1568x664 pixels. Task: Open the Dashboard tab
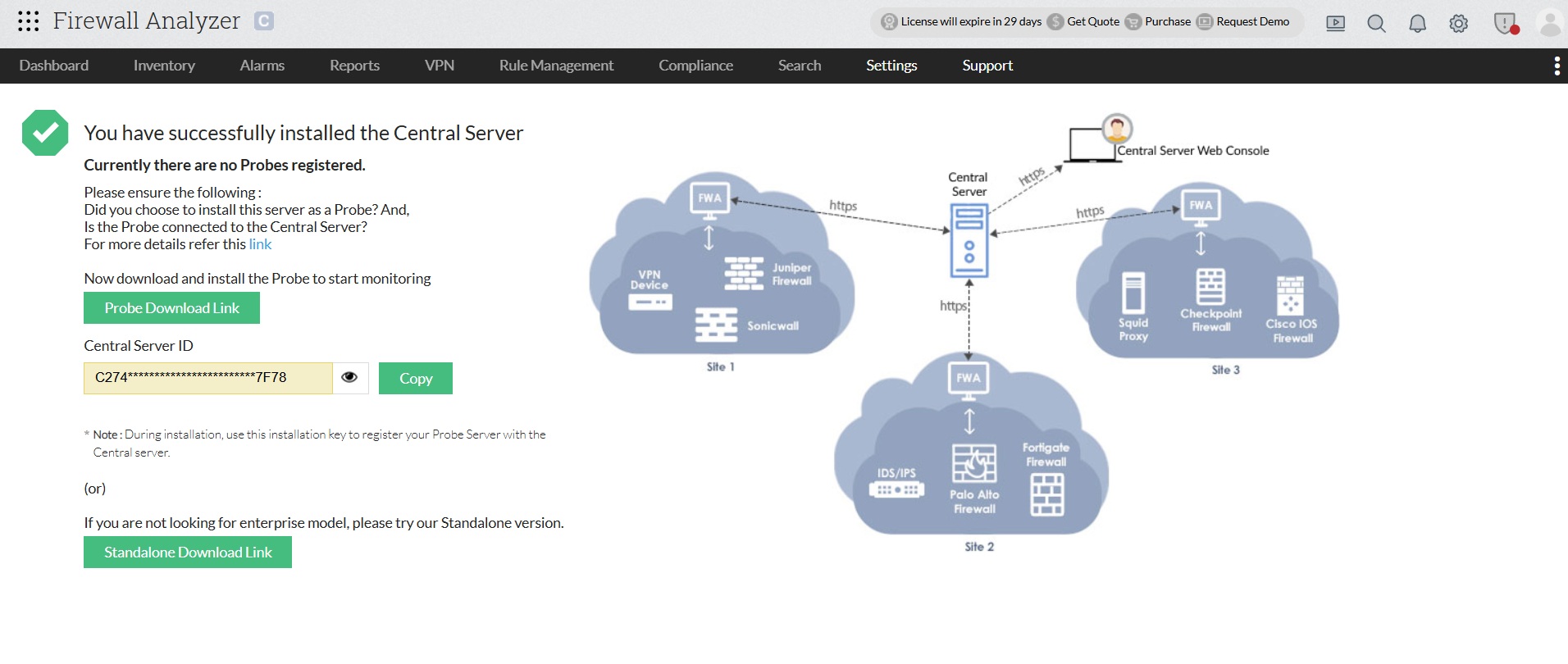pos(54,66)
